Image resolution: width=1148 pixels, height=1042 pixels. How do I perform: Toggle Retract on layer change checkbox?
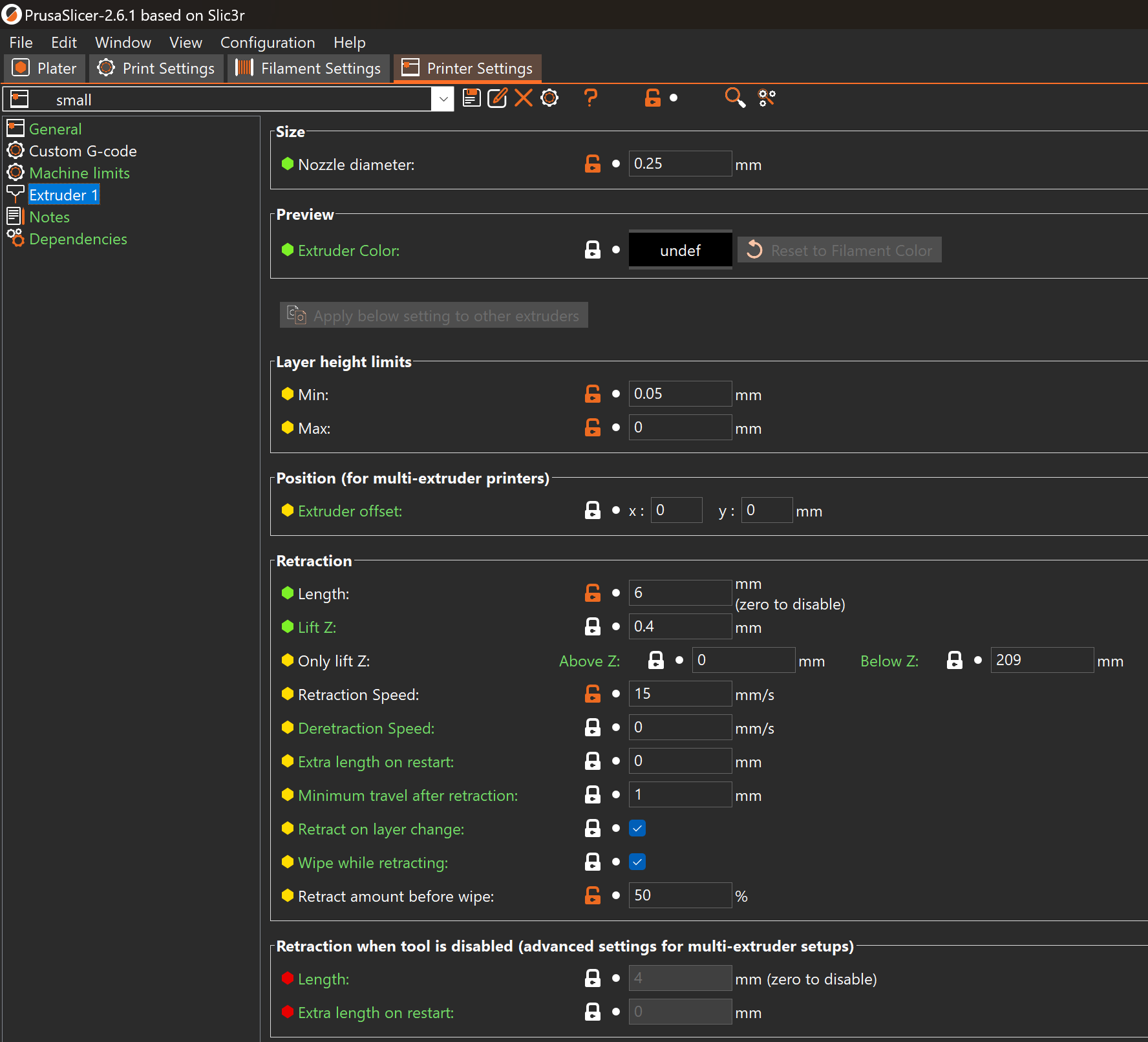(x=637, y=828)
